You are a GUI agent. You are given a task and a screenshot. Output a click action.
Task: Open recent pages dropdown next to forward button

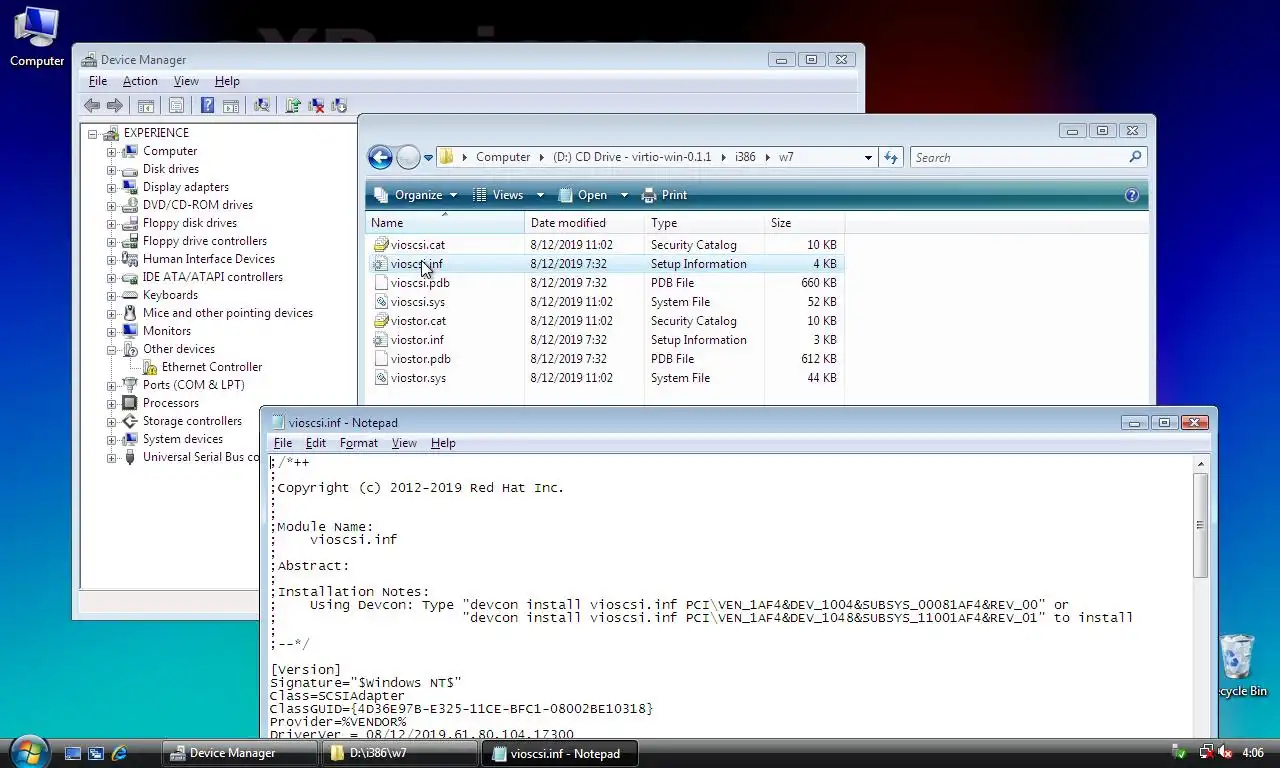click(428, 158)
